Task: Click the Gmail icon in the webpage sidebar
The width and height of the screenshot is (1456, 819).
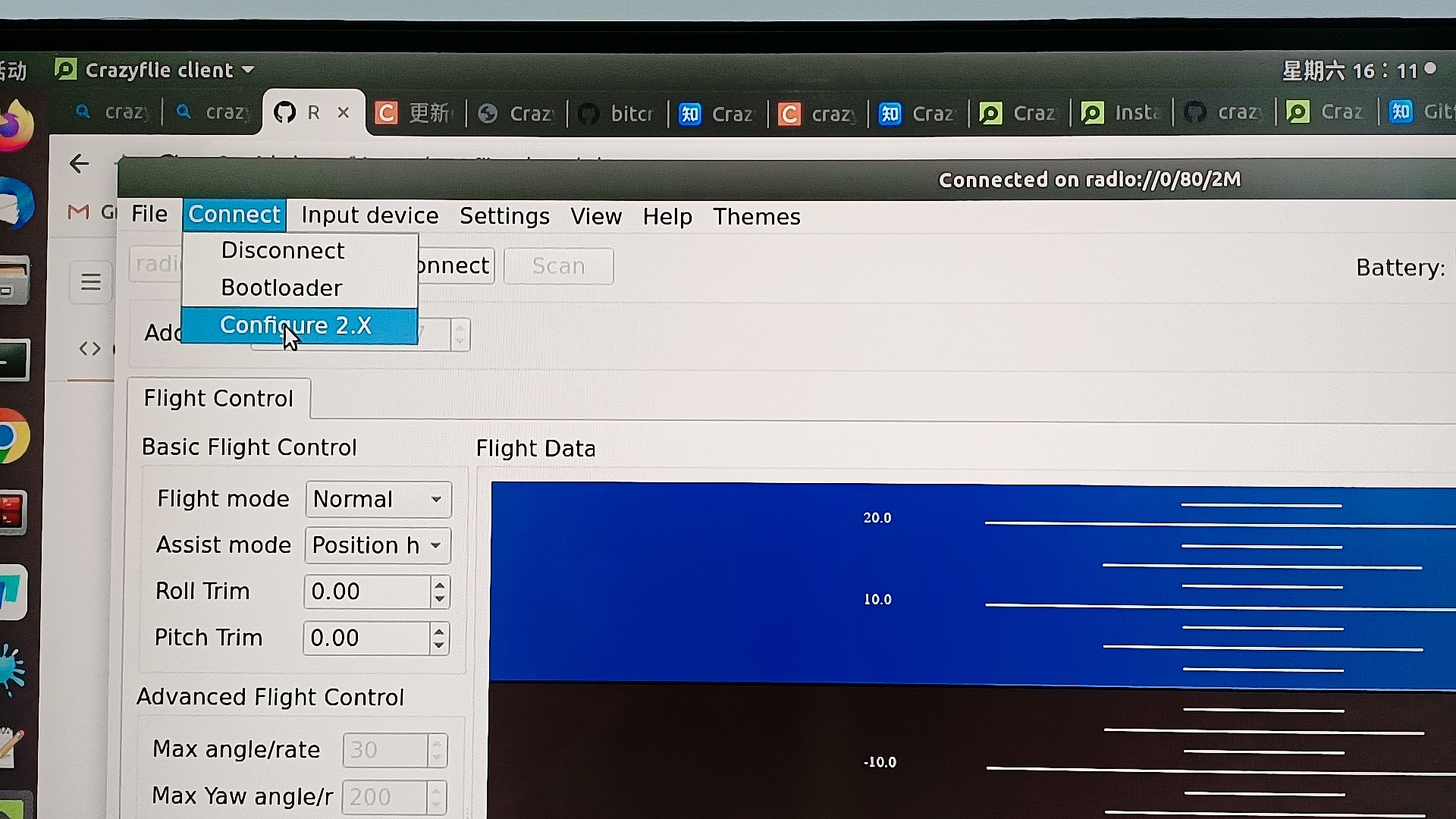Action: tap(78, 213)
